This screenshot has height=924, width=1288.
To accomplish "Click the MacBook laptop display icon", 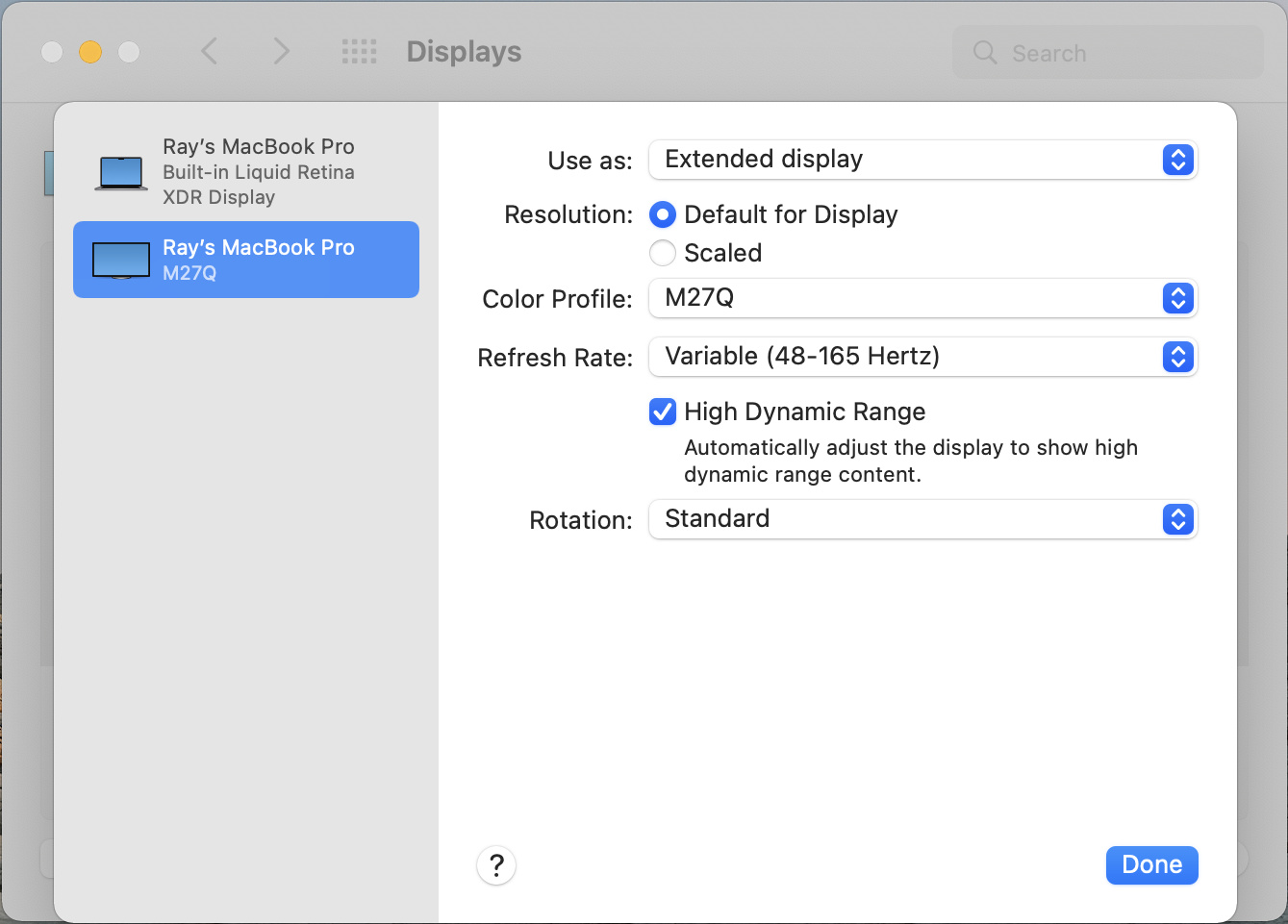I will pos(121,173).
